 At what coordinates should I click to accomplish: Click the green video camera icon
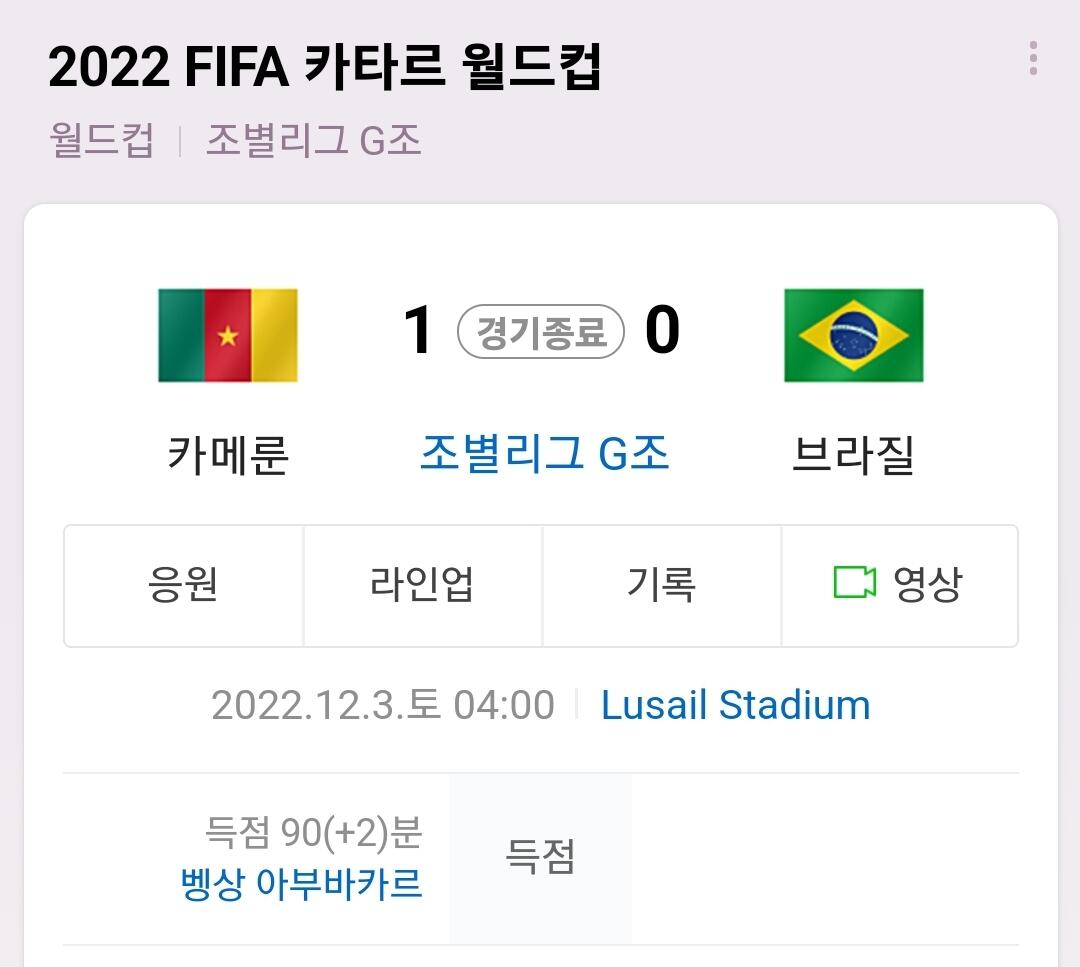[x=854, y=583]
